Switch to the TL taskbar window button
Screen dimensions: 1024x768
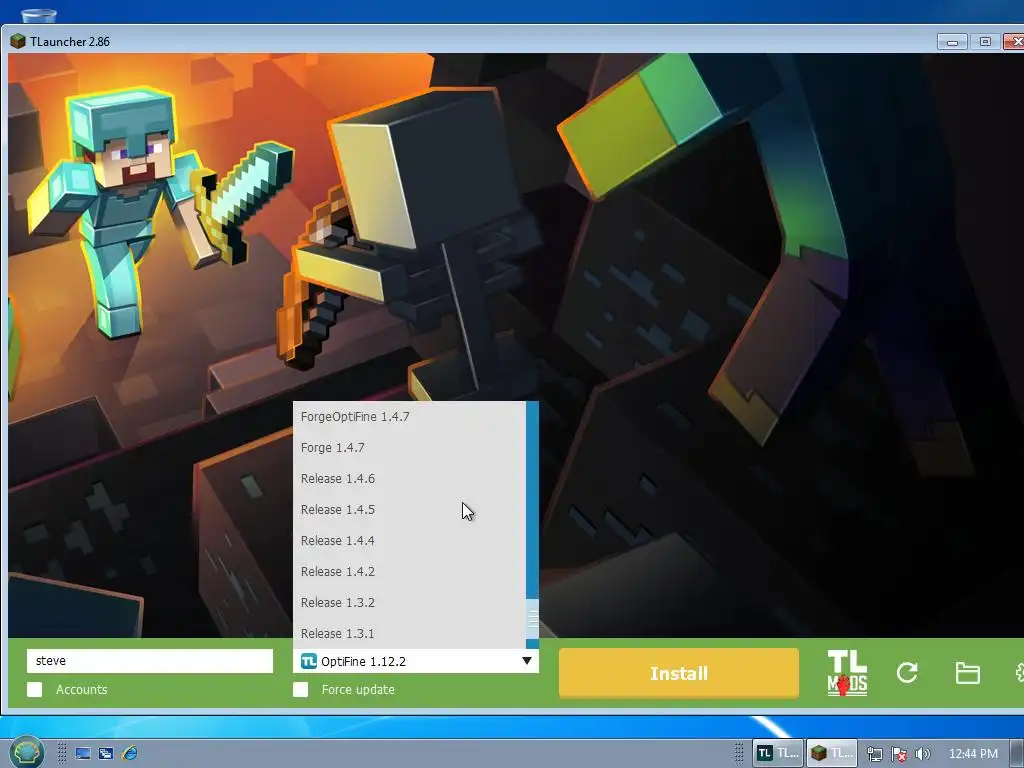pyautogui.click(x=778, y=753)
